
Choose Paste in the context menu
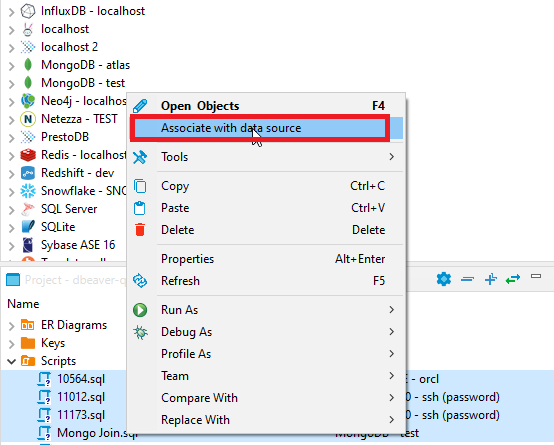266,207
